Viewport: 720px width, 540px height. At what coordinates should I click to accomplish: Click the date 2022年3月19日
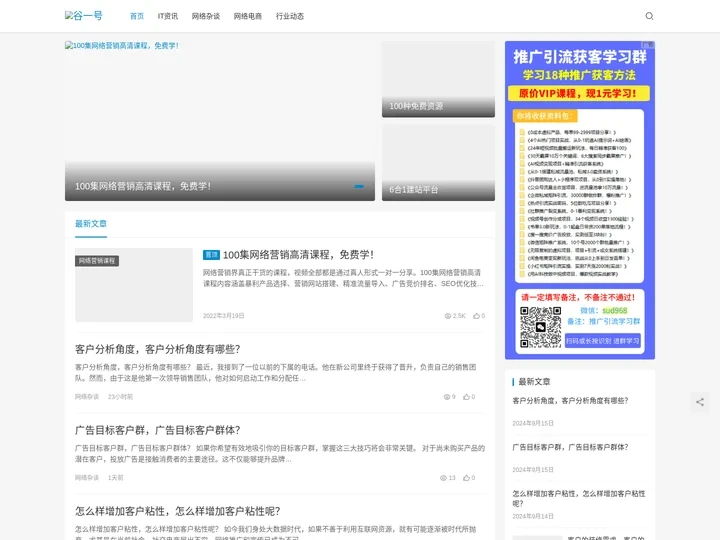(x=224, y=316)
